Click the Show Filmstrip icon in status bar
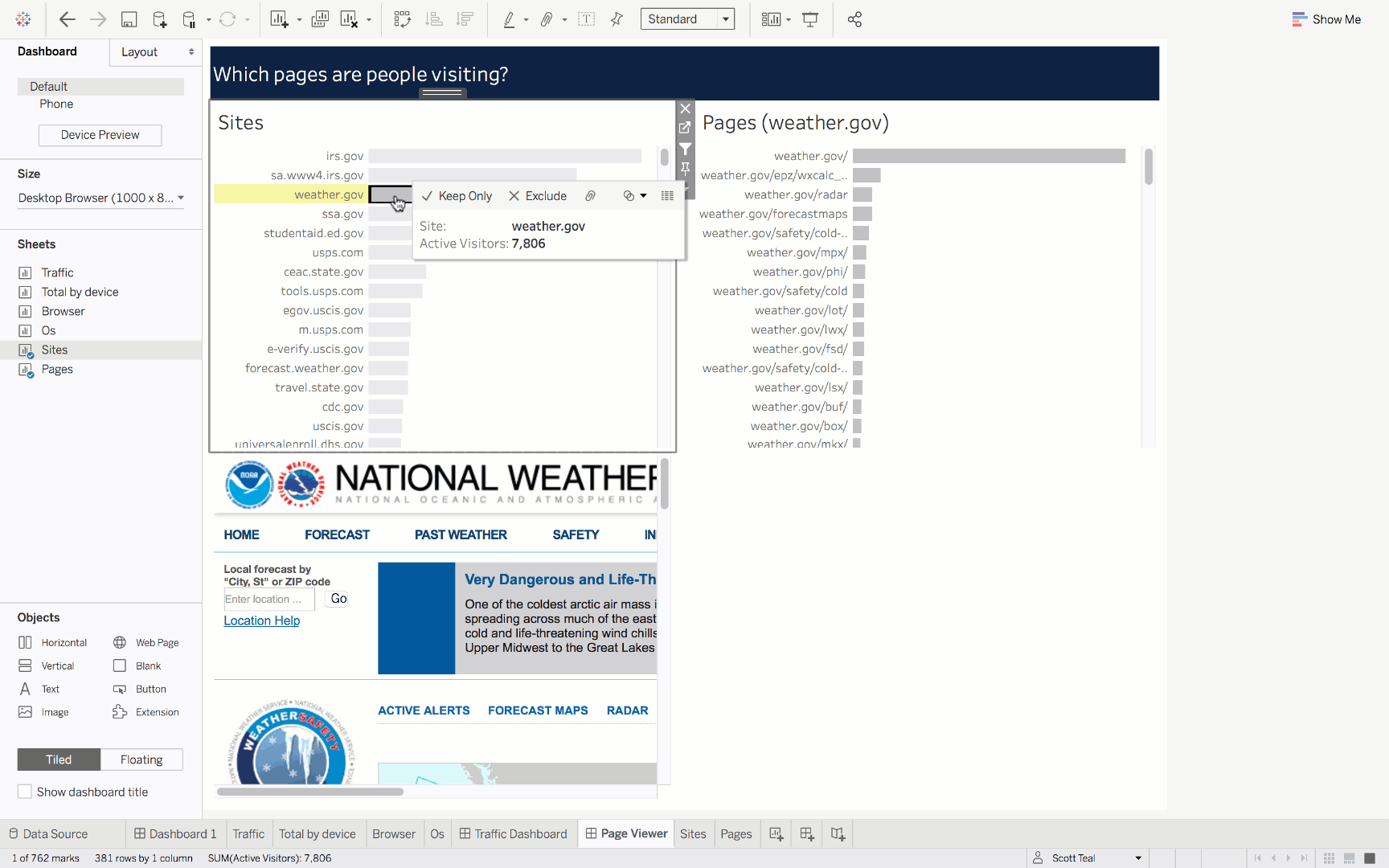The image size is (1389, 868). (1350, 858)
